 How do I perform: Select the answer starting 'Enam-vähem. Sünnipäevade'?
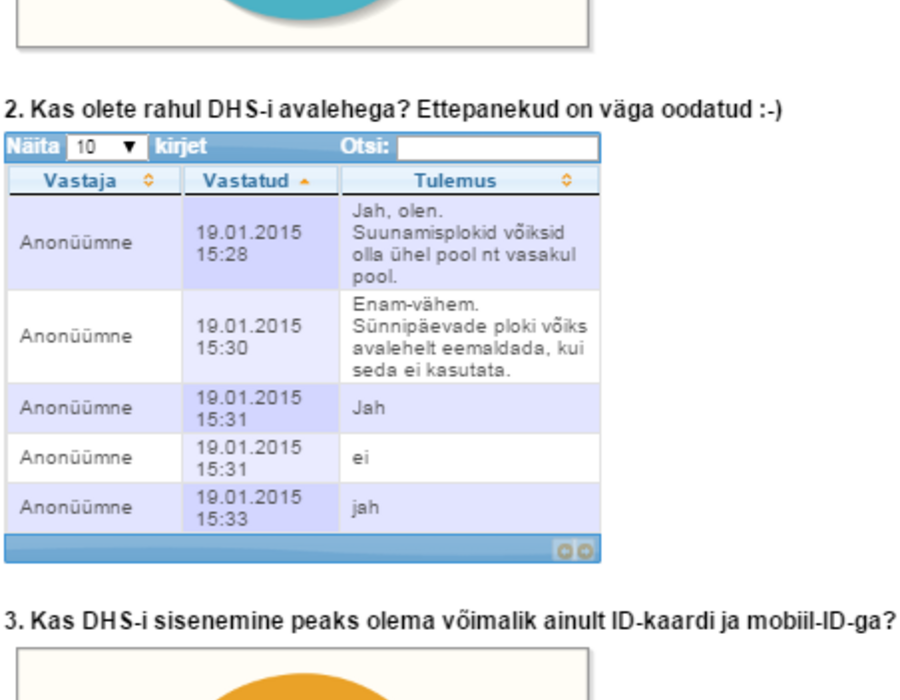coord(471,337)
